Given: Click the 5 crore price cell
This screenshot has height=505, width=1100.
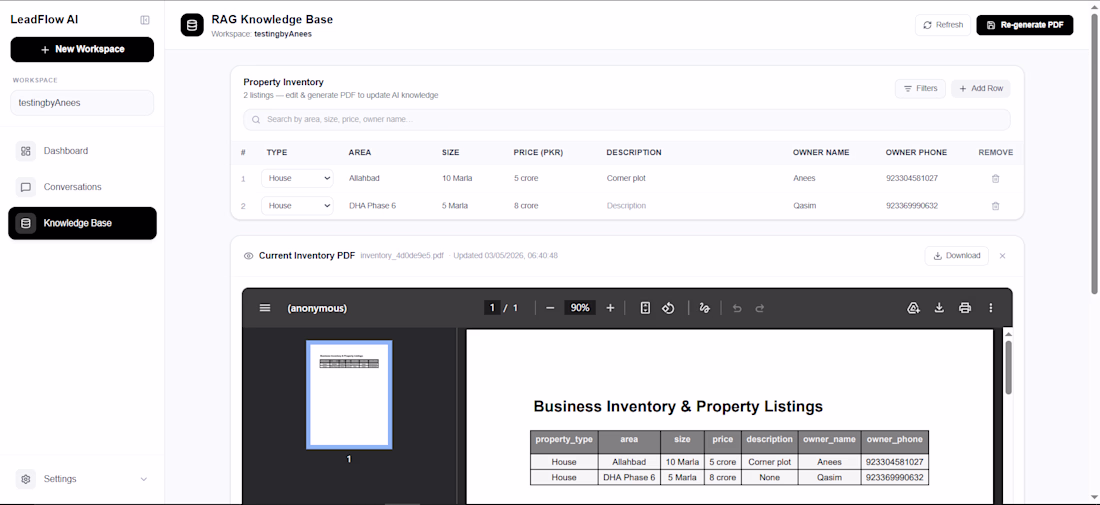Looking at the screenshot, I should point(526,178).
